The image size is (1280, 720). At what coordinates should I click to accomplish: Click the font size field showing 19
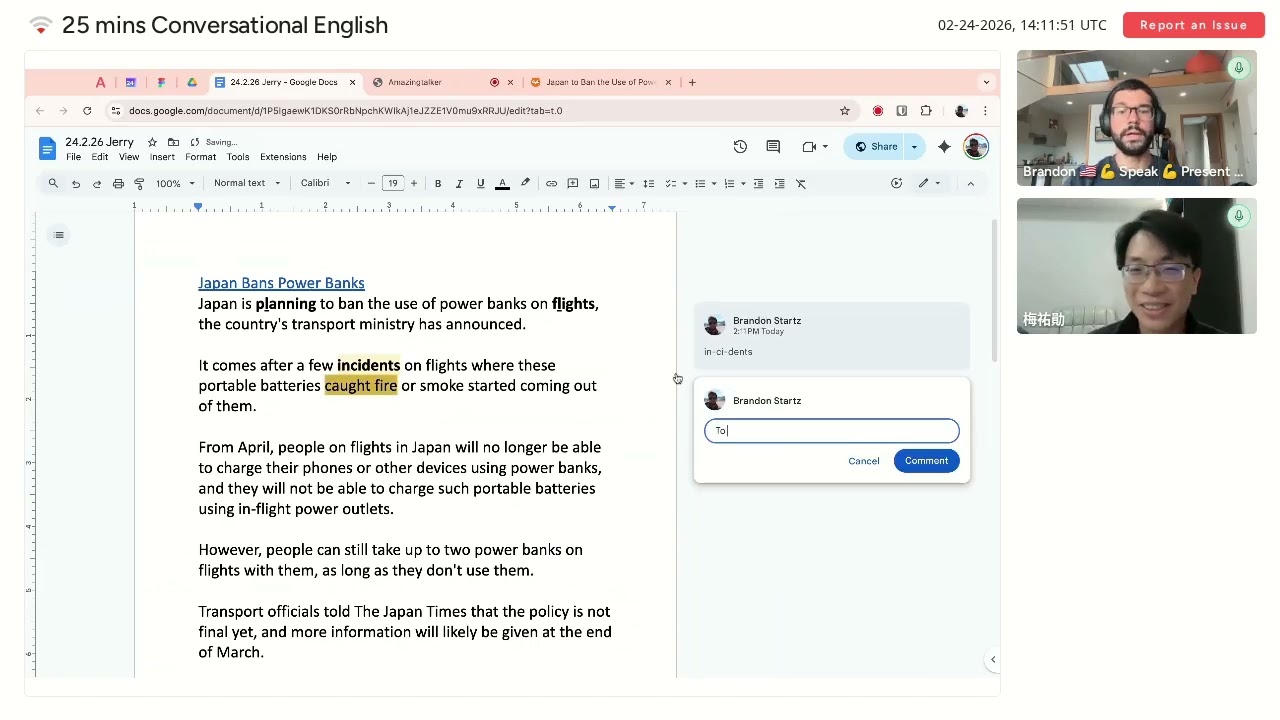tap(392, 183)
